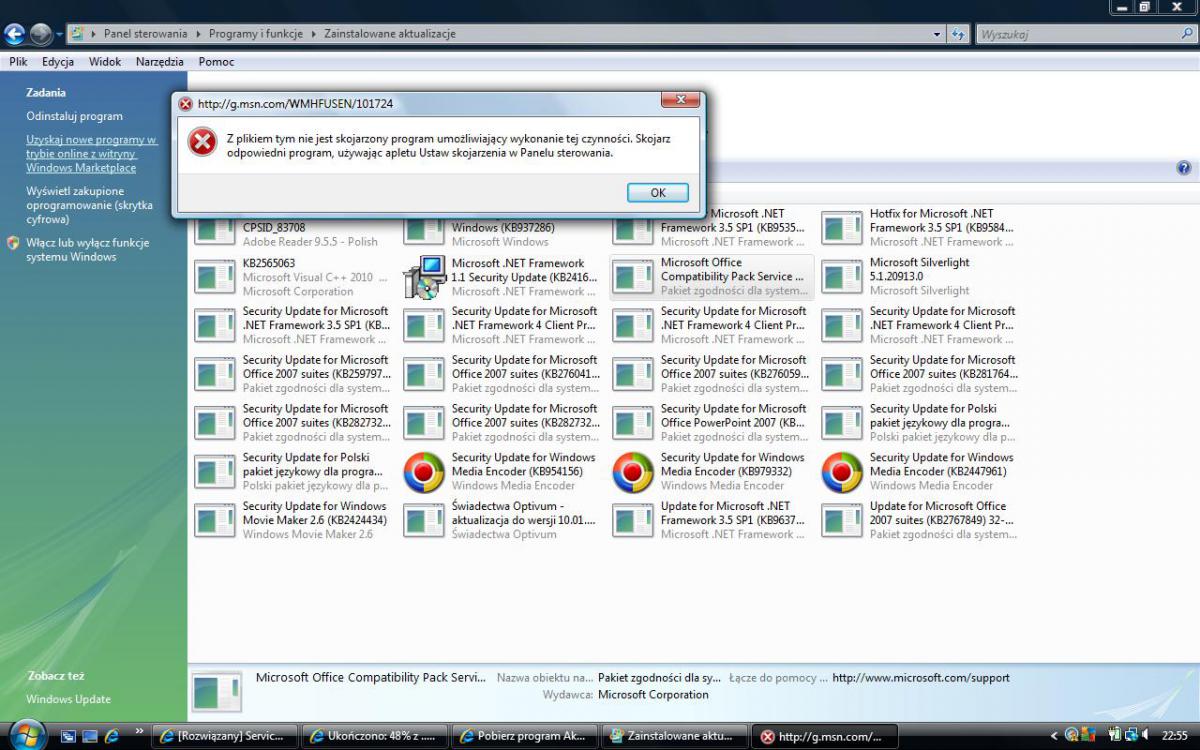Select the CPSID_83708 Adobe Reader update icon
This screenshot has width=1200, height=750.
pyautogui.click(x=214, y=229)
